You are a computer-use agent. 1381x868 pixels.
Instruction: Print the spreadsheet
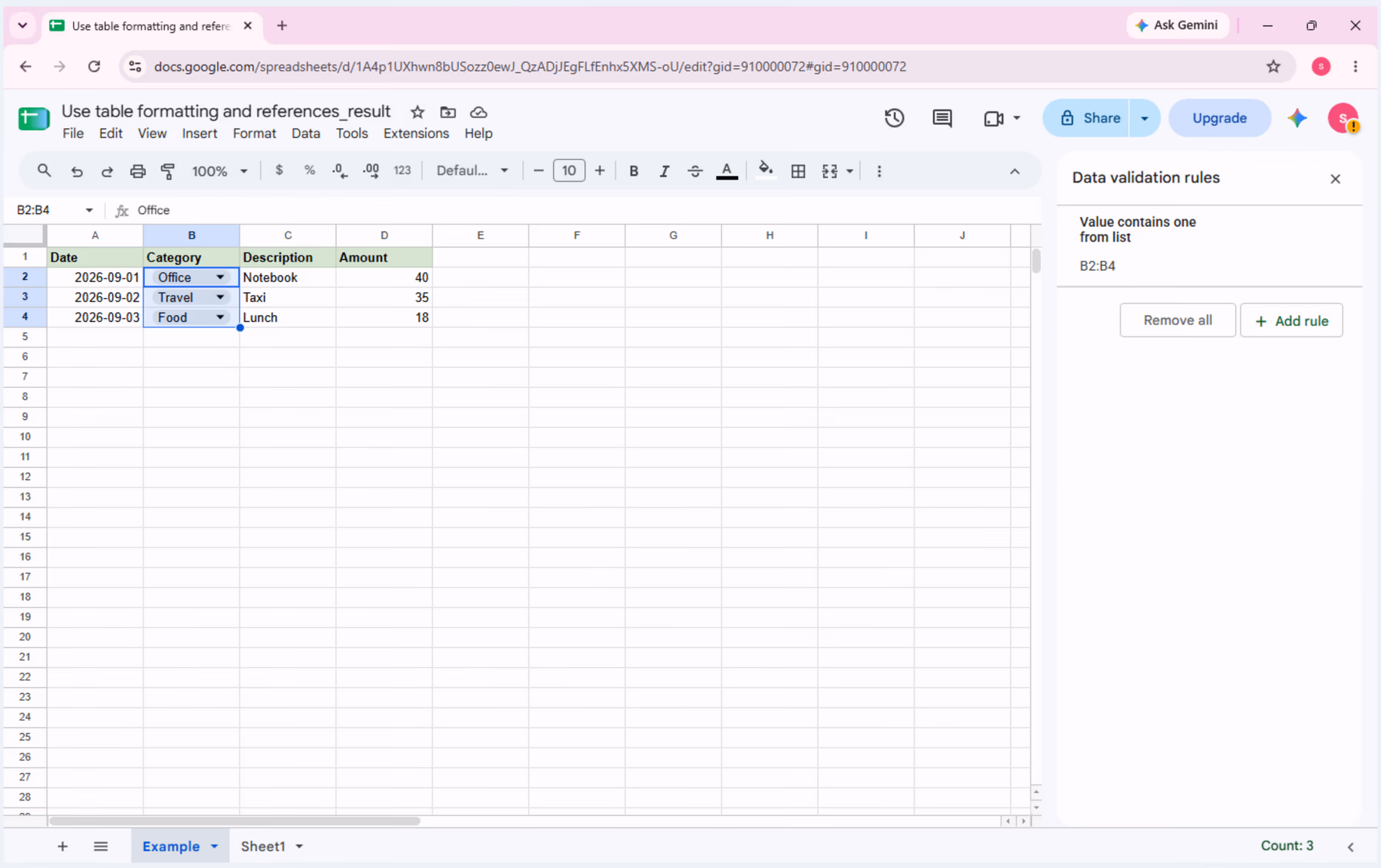(x=137, y=171)
